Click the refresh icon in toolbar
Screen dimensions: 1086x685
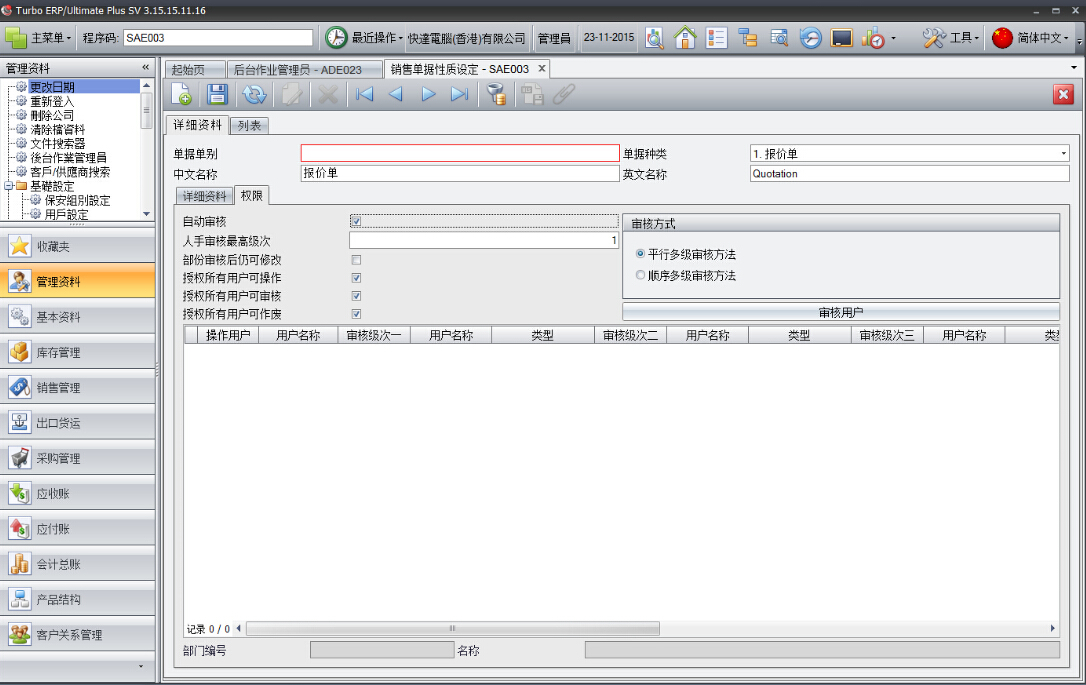255,94
